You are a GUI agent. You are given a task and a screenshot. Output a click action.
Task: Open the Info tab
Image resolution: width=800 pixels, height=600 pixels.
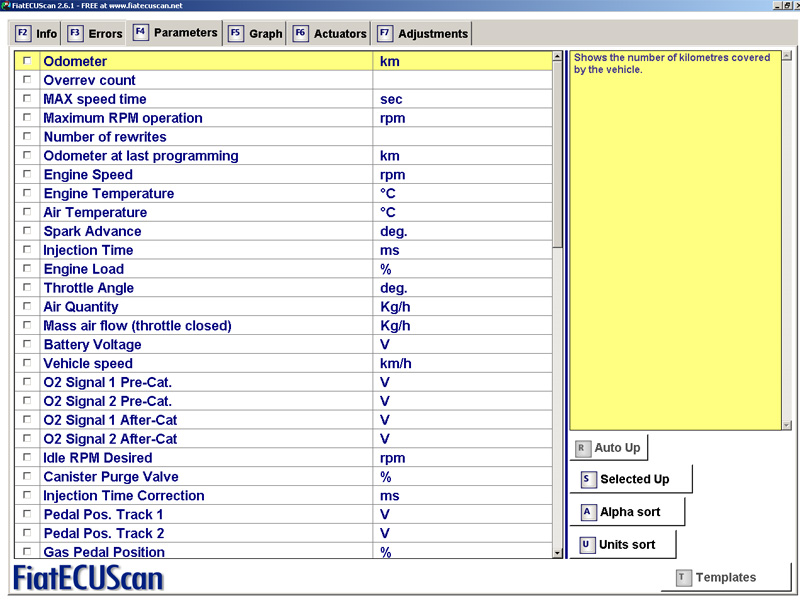tap(35, 34)
